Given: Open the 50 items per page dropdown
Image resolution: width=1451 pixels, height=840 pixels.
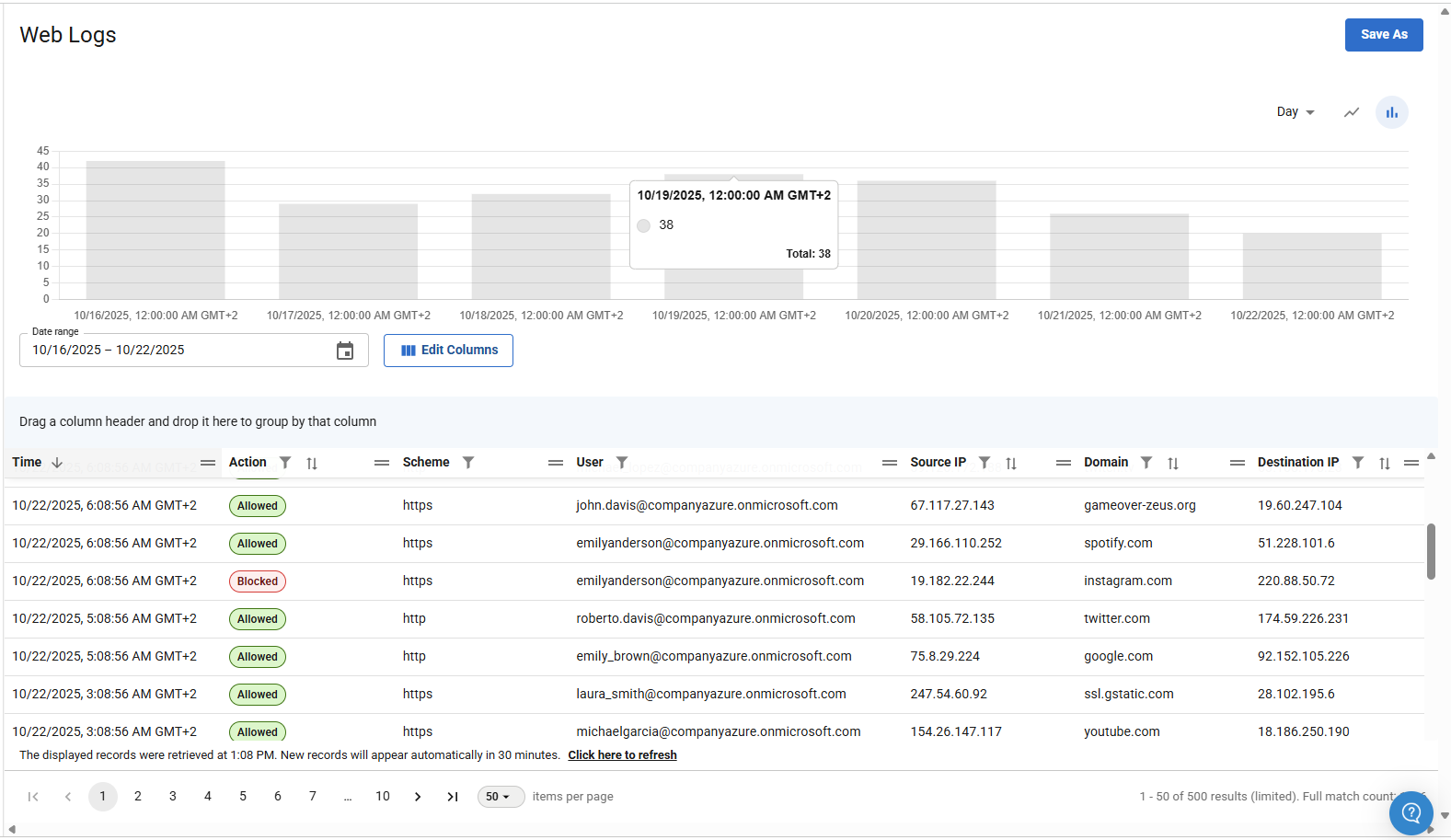Looking at the screenshot, I should click(500, 797).
